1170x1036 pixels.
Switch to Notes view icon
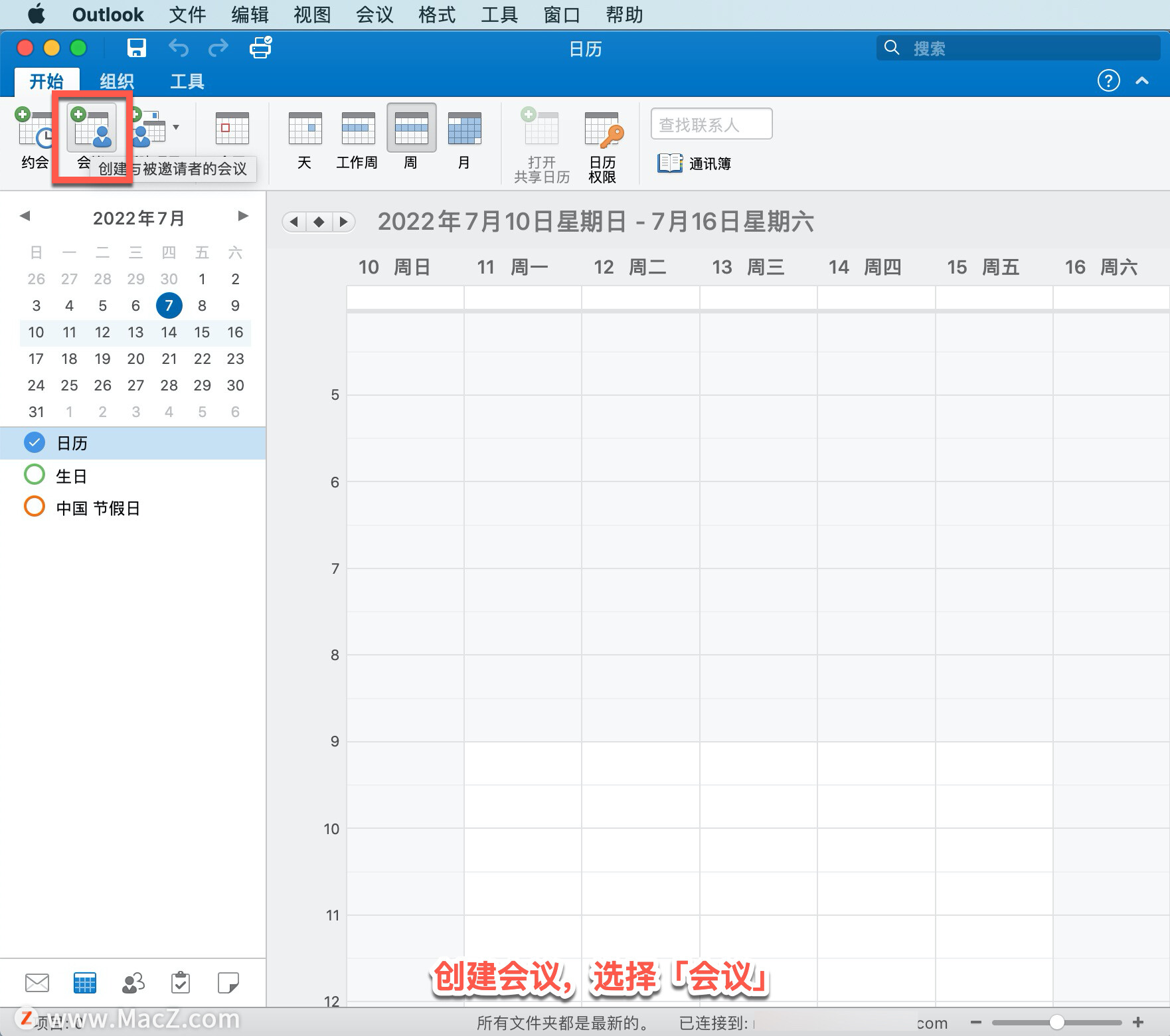click(x=228, y=982)
